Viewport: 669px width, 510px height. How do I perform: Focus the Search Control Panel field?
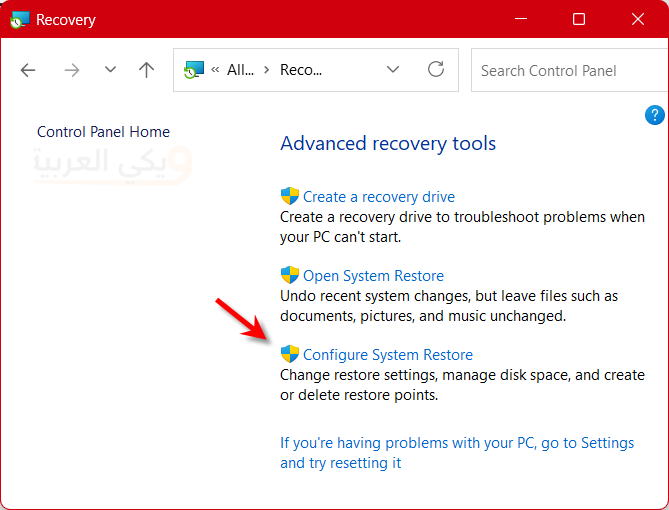point(570,70)
